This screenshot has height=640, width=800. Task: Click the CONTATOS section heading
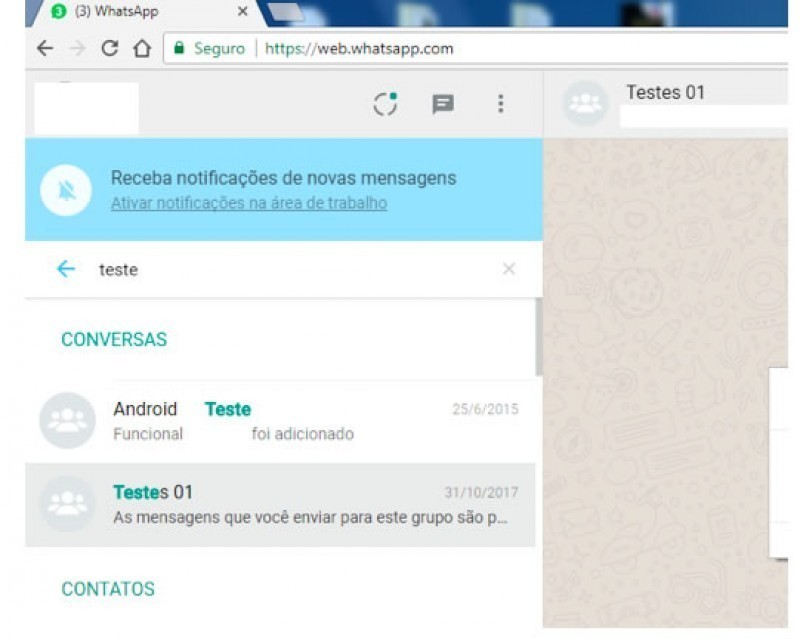tap(108, 589)
